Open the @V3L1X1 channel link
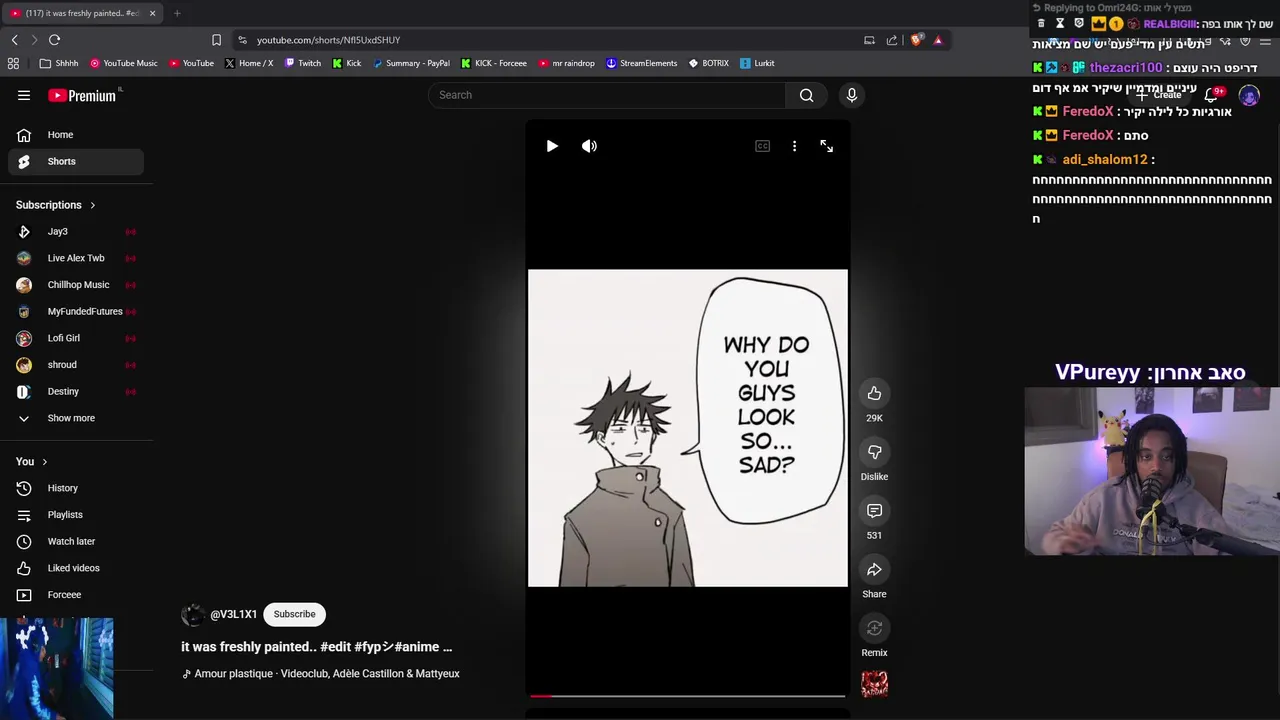This screenshot has height=720, width=1280. 233,614
